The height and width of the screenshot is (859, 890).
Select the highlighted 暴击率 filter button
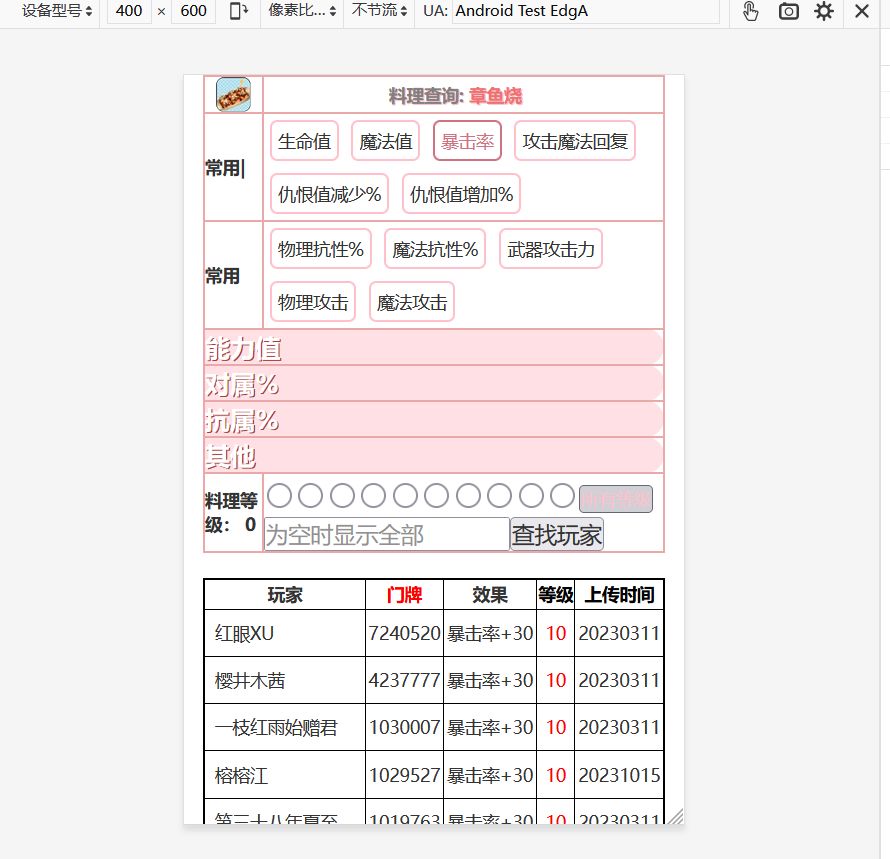click(x=467, y=141)
